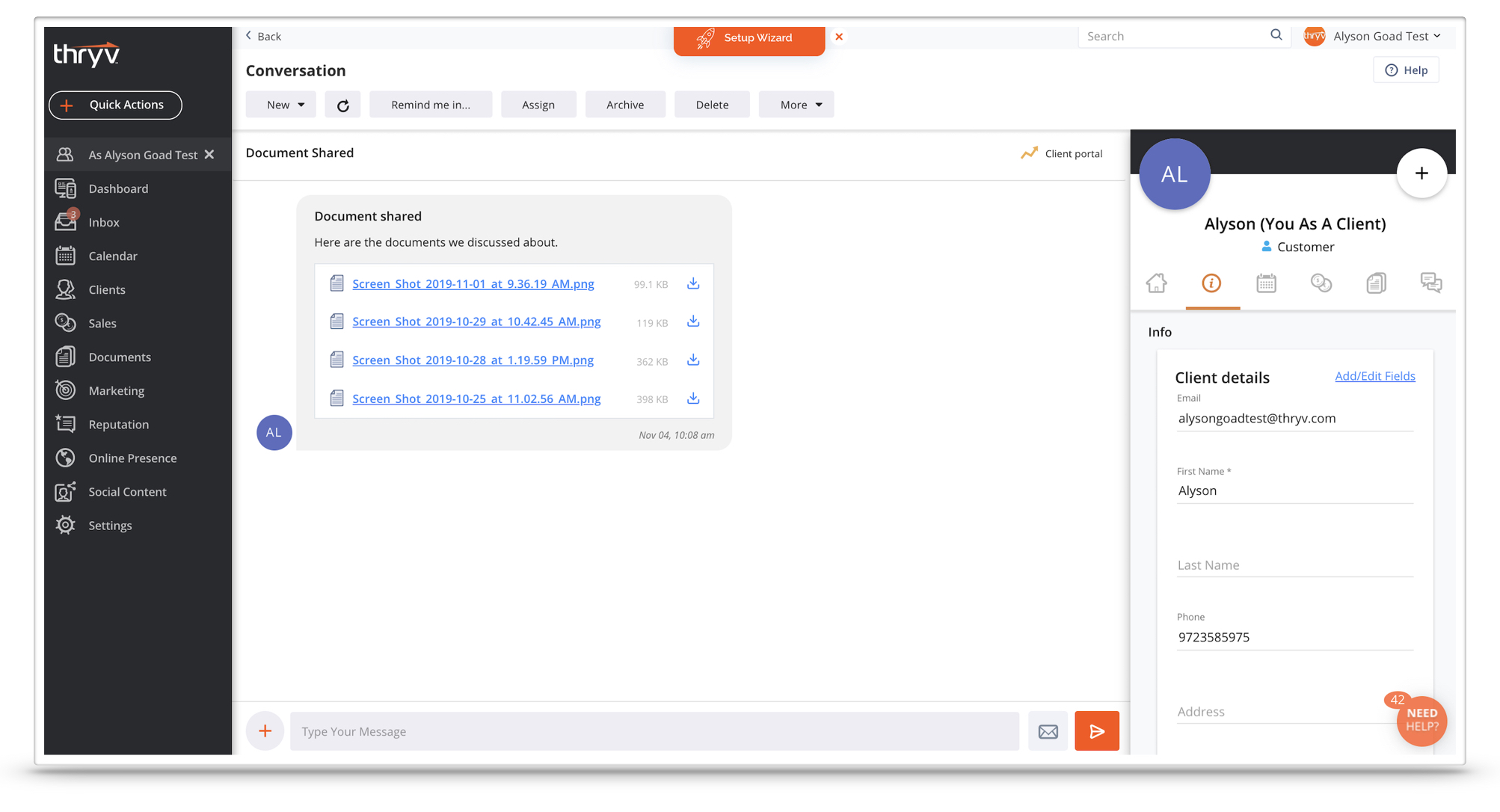The width and height of the screenshot is (1500, 812).
Task: Click Remind me in... button
Action: (431, 105)
